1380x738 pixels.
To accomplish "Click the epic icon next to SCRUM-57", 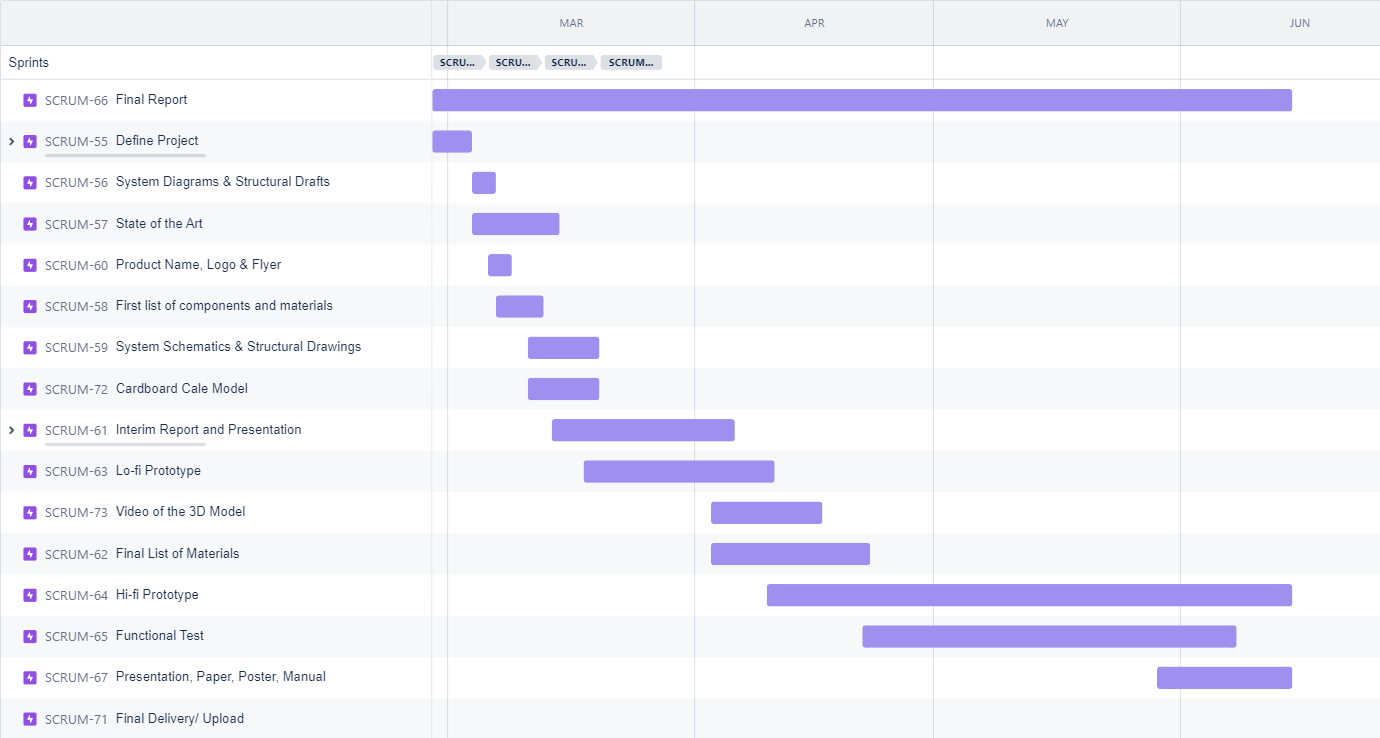I will [30, 224].
